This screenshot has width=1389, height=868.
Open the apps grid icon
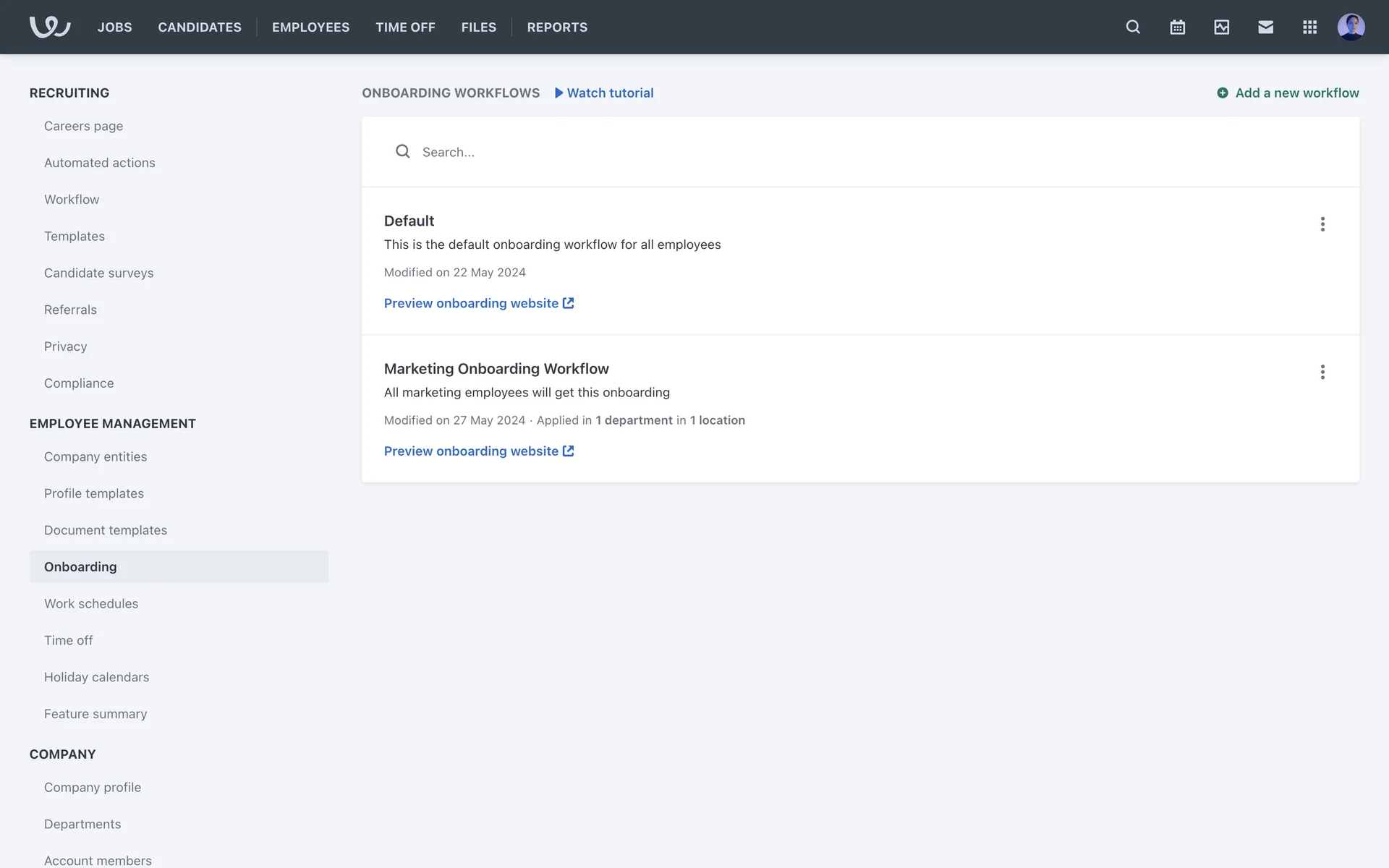pyautogui.click(x=1309, y=27)
